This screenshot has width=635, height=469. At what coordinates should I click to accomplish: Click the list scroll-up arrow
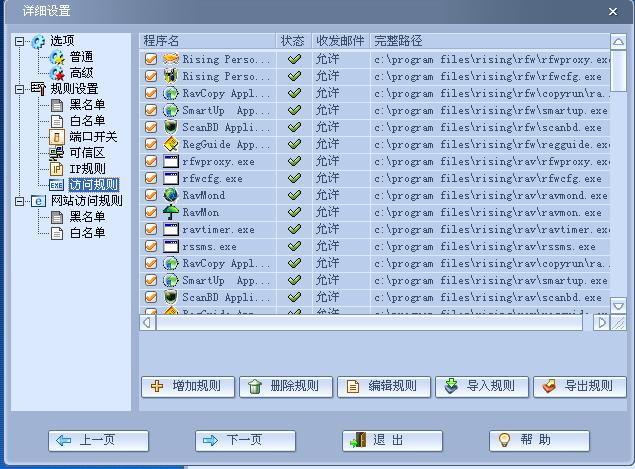tap(618, 42)
